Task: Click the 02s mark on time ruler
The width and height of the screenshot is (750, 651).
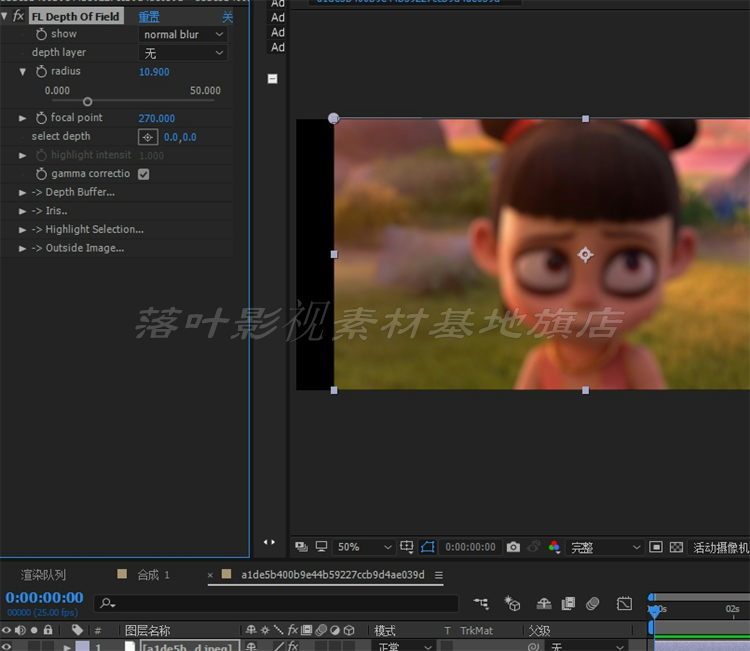Action: pyautogui.click(x=732, y=609)
